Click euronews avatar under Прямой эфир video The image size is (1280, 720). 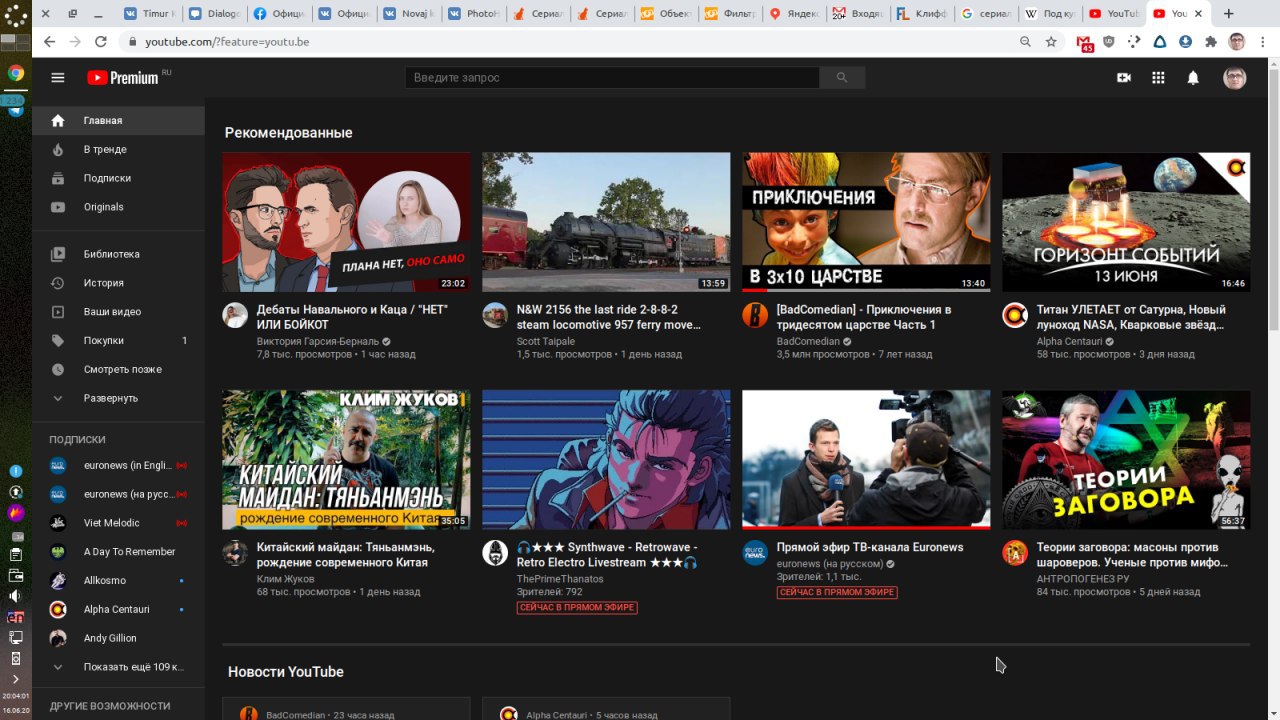coord(755,553)
